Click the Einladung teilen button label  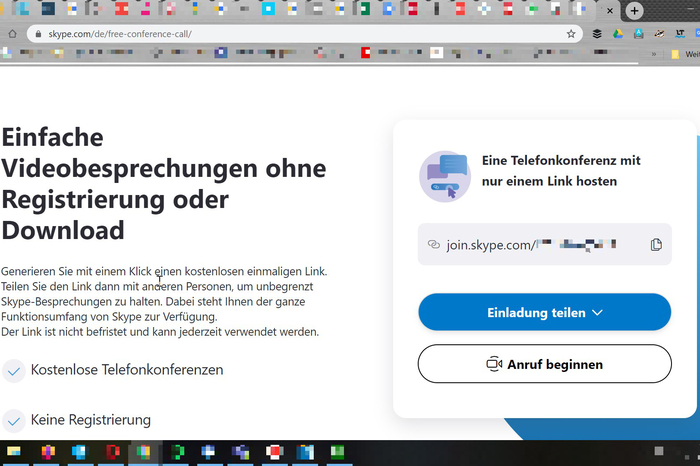point(536,312)
